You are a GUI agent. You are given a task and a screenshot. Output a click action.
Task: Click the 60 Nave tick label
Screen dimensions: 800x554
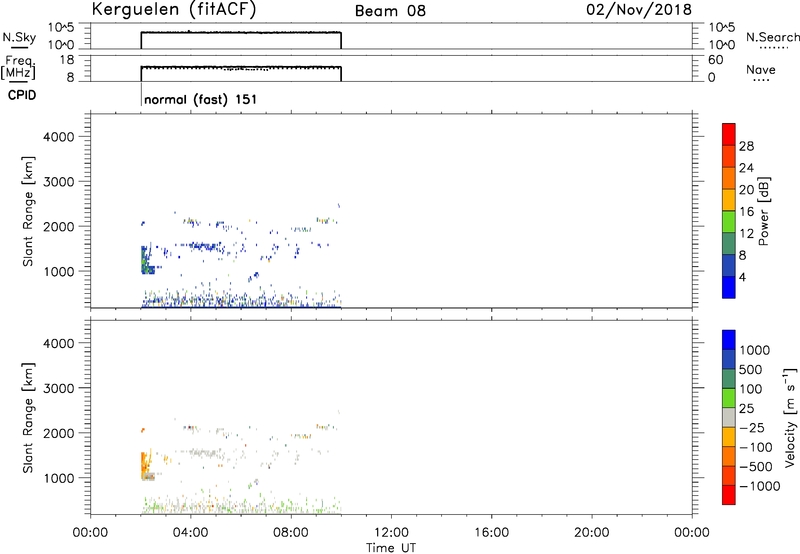715,60
